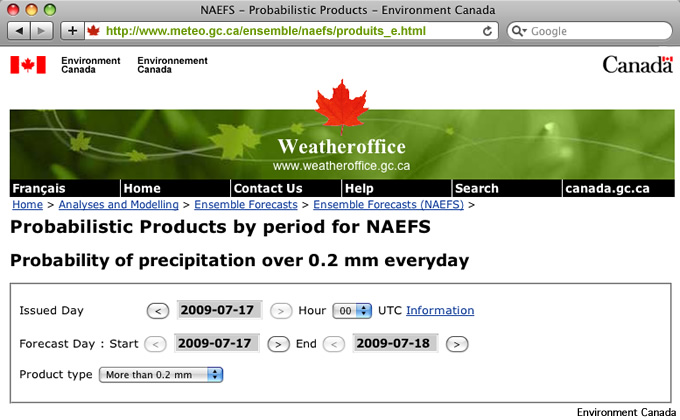
Task: Follow the Ensemble Forecasts (NAEFS) breadcrumb
Action: [x=388, y=204]
